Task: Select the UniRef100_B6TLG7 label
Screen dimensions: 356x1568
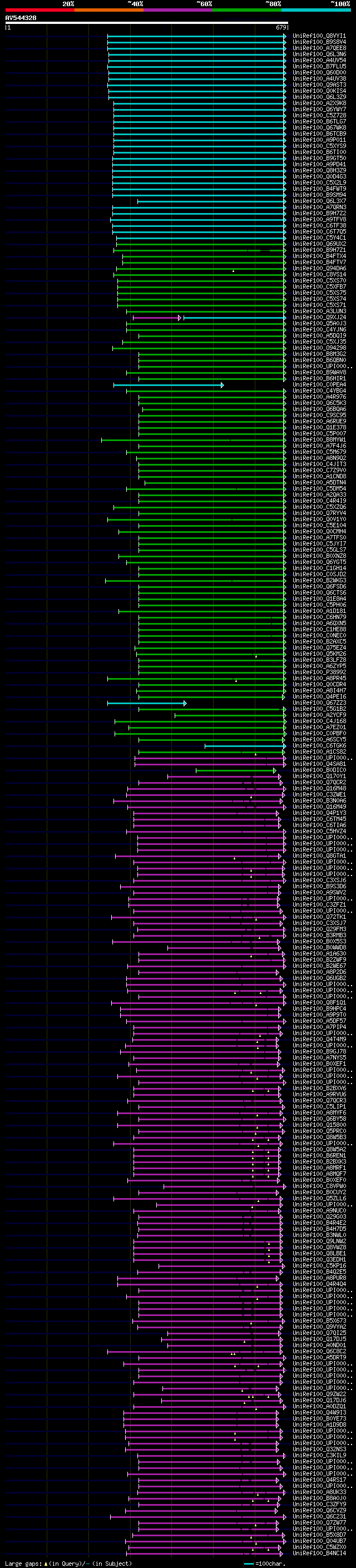Action: [x=319, y=122]
